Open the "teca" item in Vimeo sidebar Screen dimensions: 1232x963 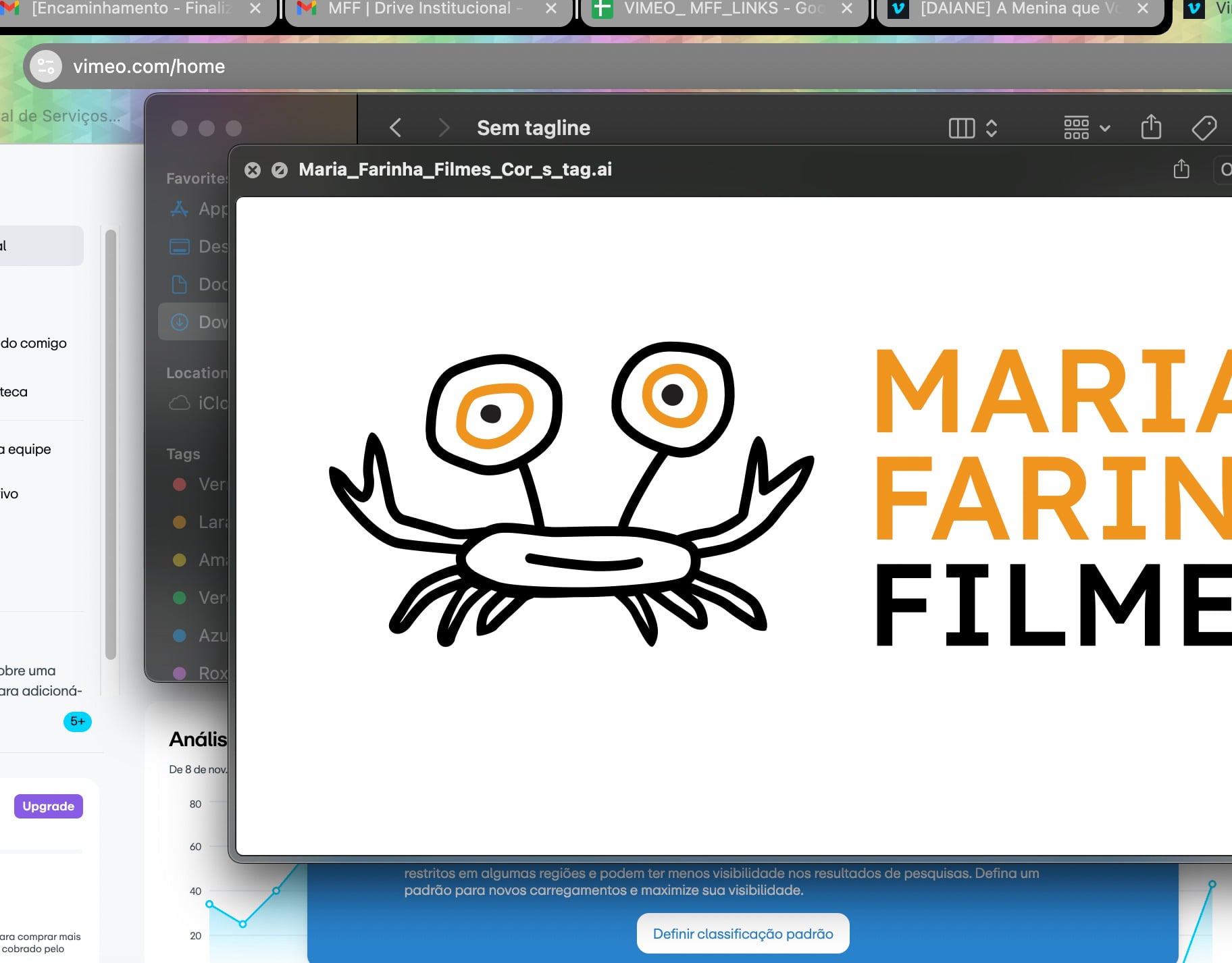[14, 392]
